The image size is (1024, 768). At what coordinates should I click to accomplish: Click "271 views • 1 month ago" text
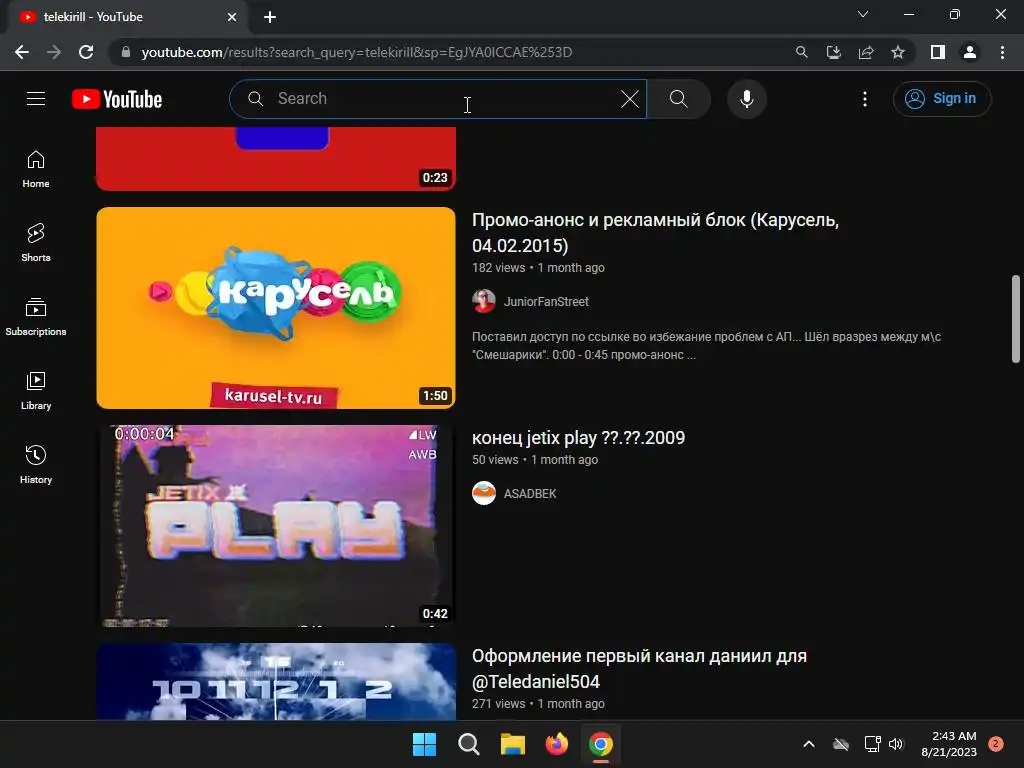[538, 704]
